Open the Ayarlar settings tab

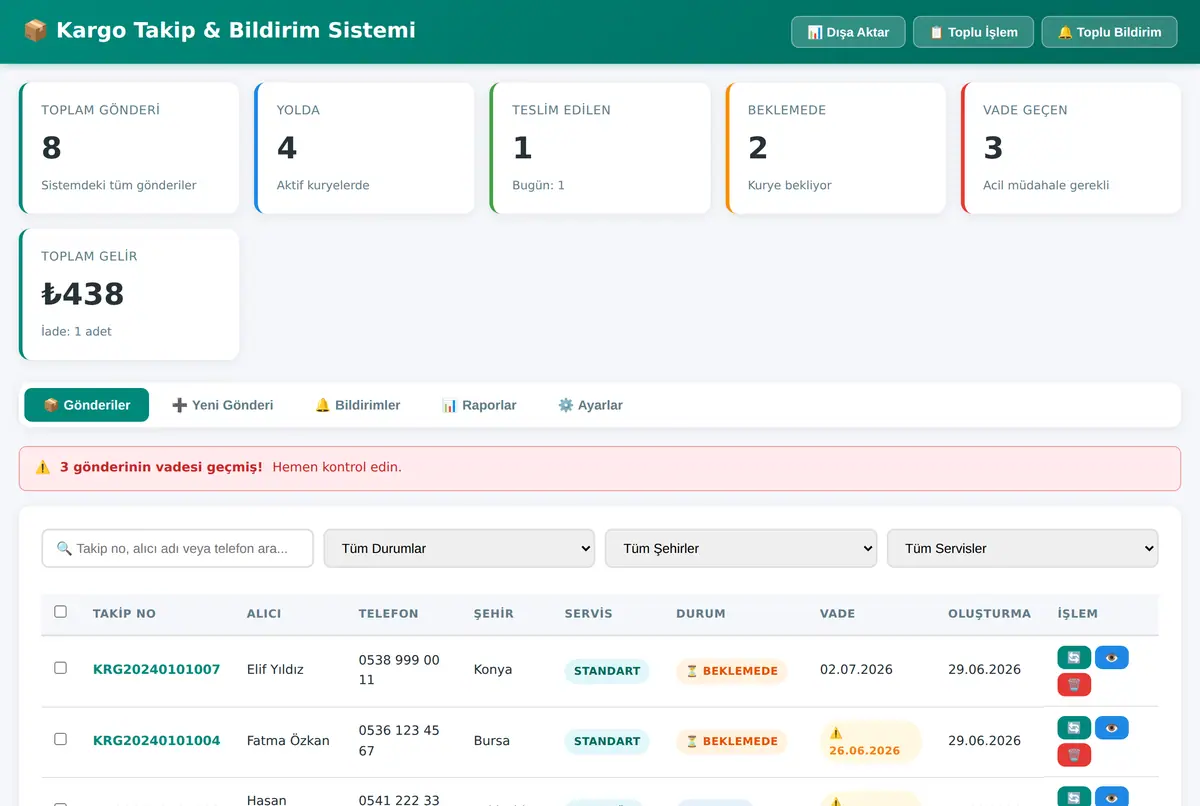click(x=590, y=405)
